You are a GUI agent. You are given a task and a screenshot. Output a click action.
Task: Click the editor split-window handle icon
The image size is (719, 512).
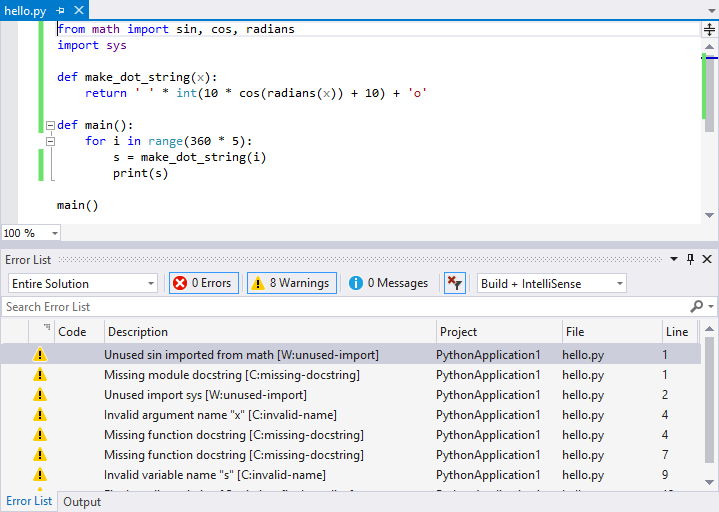[709, 30]
